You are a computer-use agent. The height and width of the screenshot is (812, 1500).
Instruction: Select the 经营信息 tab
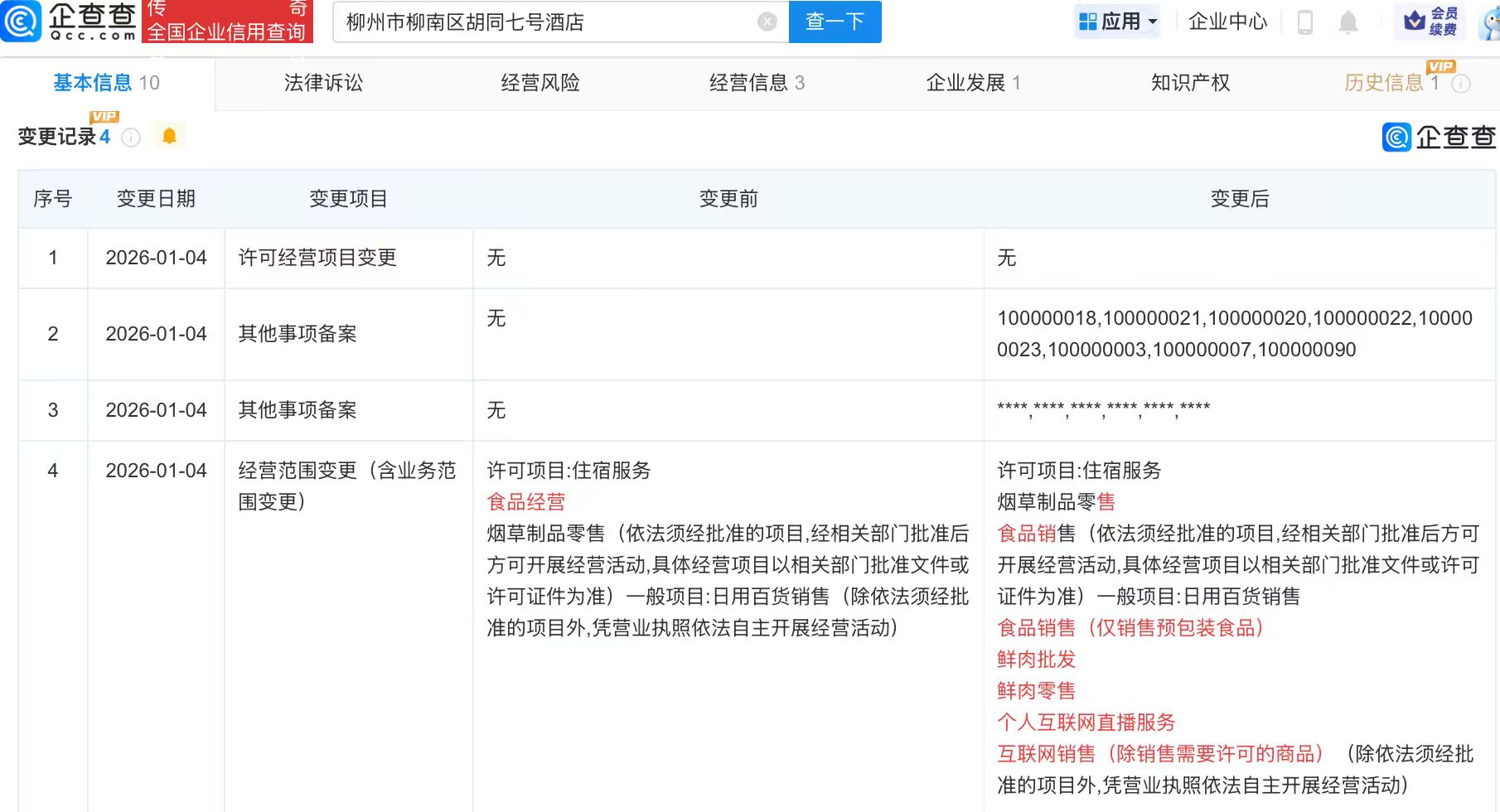point(756,83)
